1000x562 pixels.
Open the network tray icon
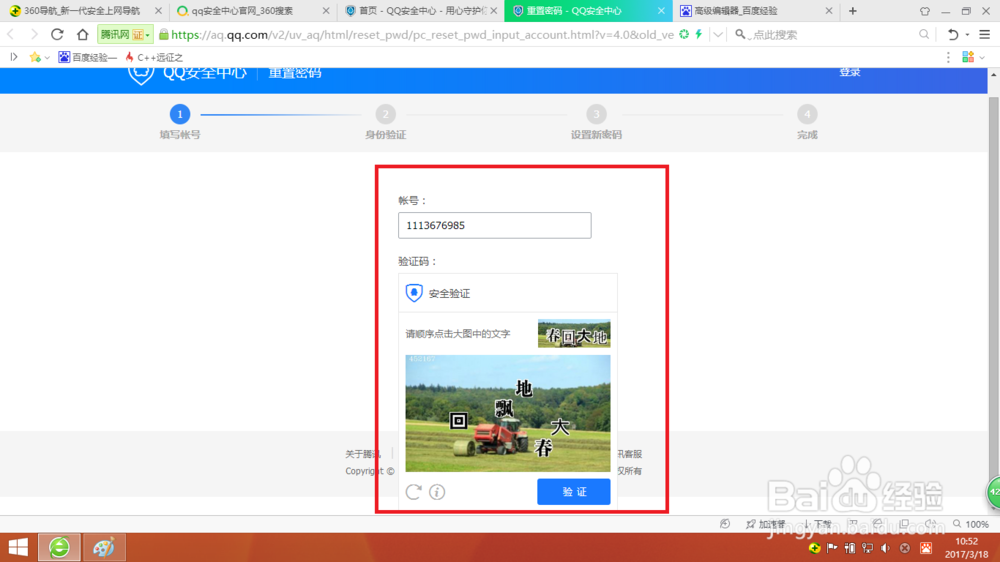(x=867, y=548)
